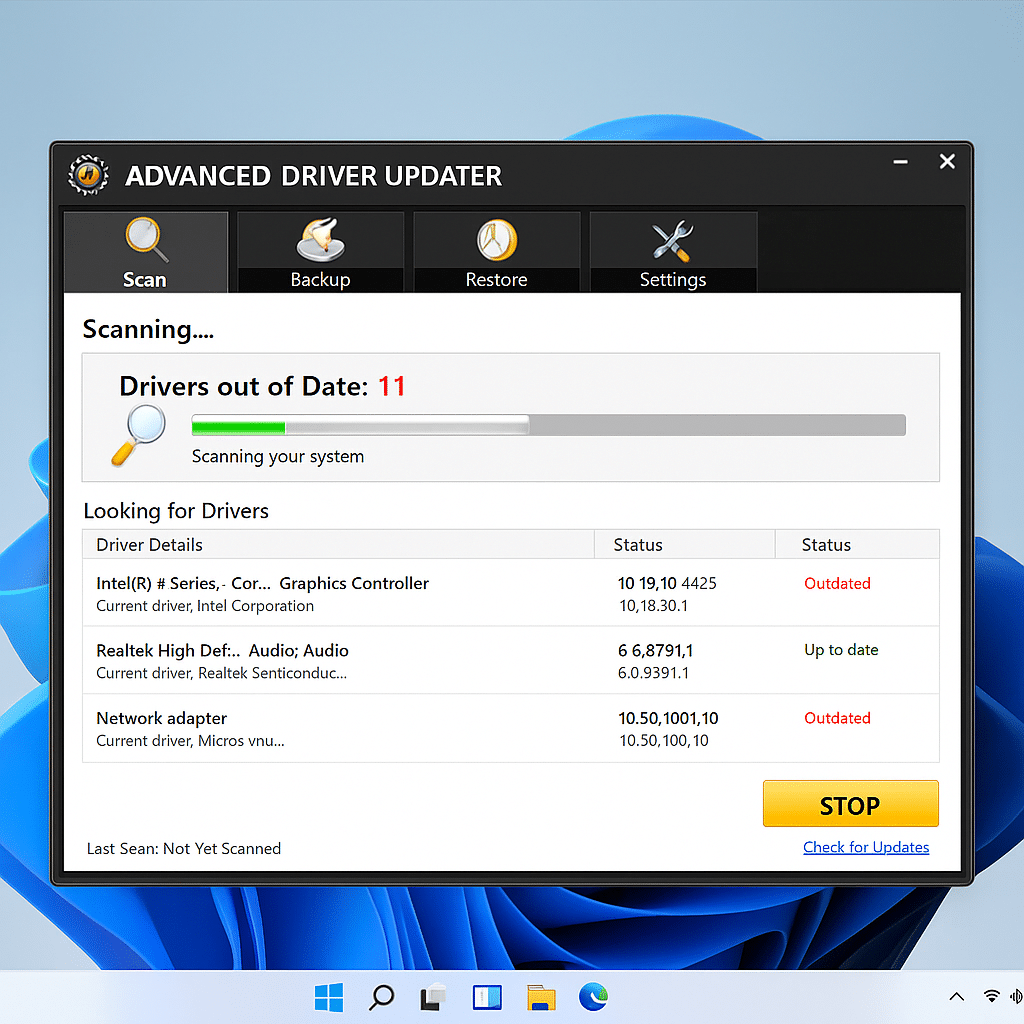
Task: Open the Check for Updates link
Action: 866,847
